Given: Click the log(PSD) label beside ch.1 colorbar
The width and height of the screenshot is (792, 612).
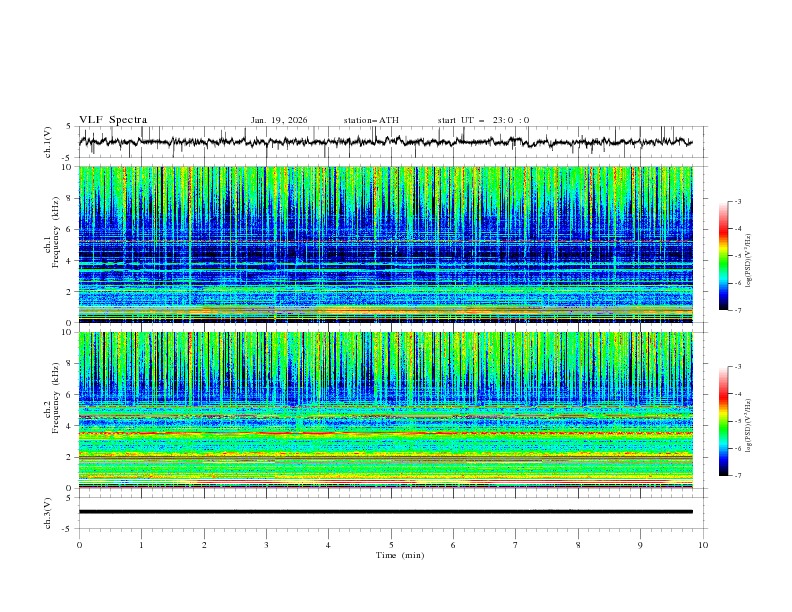Looking at the screenshot, I should click(749, 261).
